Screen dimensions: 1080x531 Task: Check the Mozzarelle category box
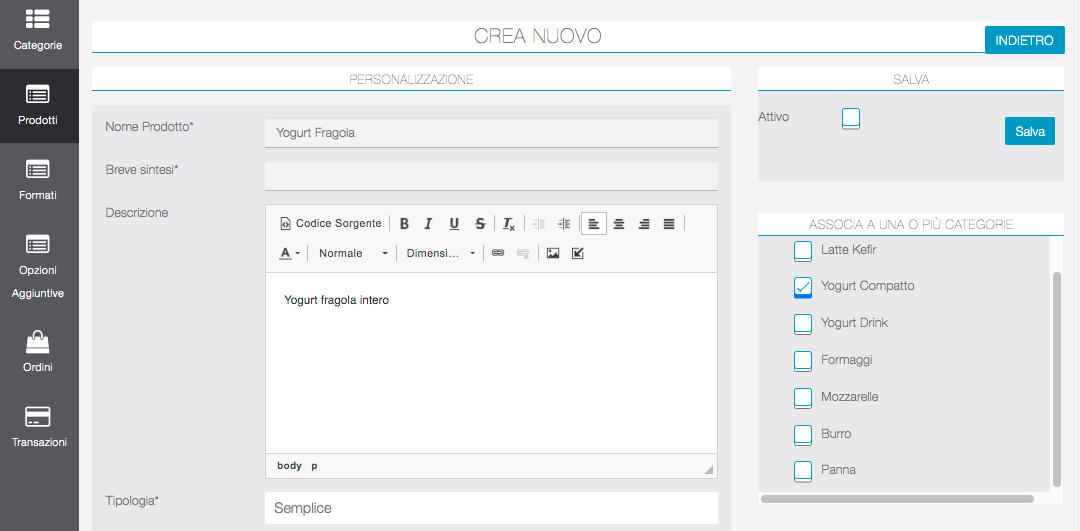[803, 398]
